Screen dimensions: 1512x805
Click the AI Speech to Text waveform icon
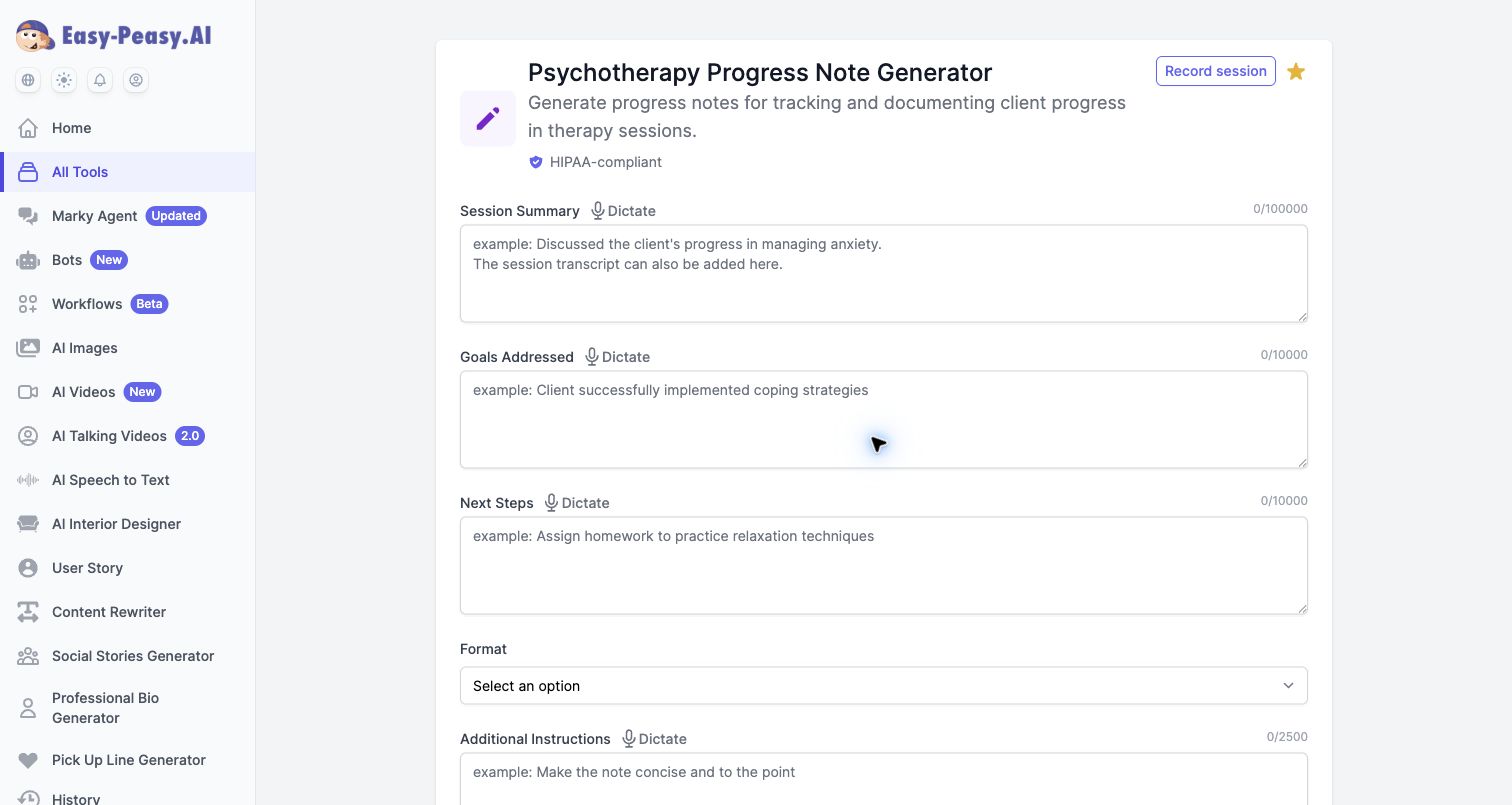click(x=28, y=480)
